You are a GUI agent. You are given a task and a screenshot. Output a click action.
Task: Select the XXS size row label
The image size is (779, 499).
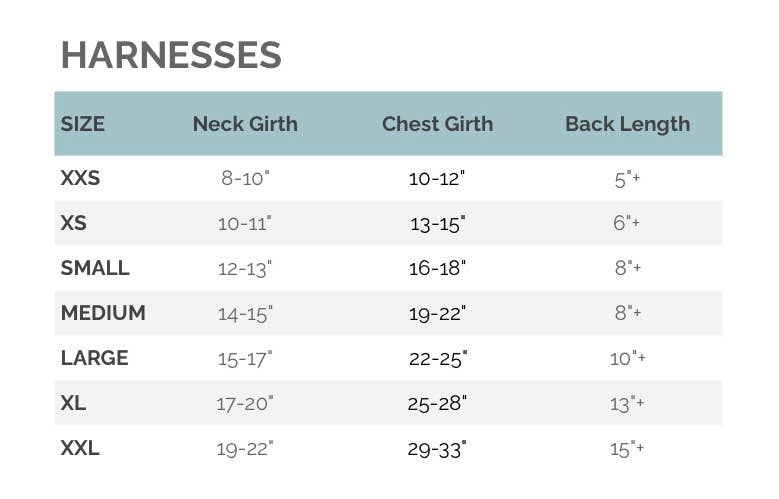click(80, 179)
